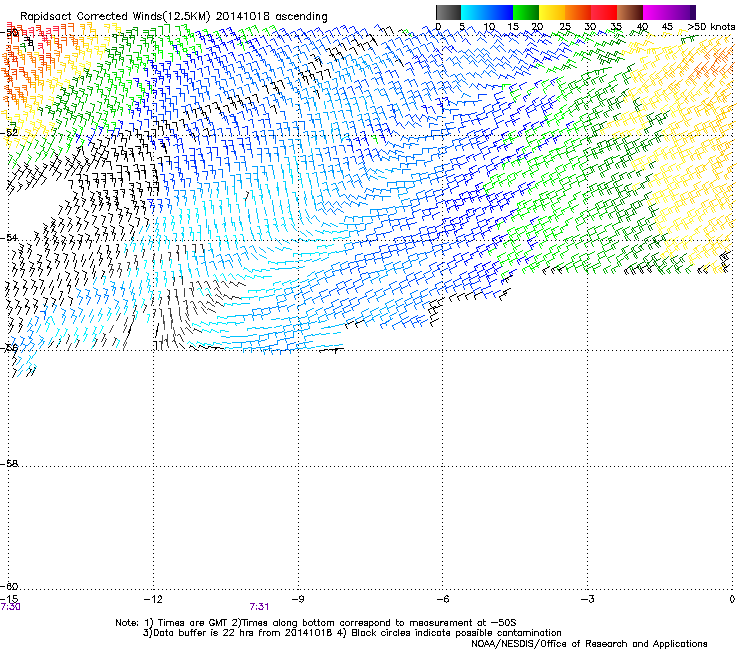Click the -12 longitude axis label
The width and height of the screenshot is (740, 650).
point(153,599)
